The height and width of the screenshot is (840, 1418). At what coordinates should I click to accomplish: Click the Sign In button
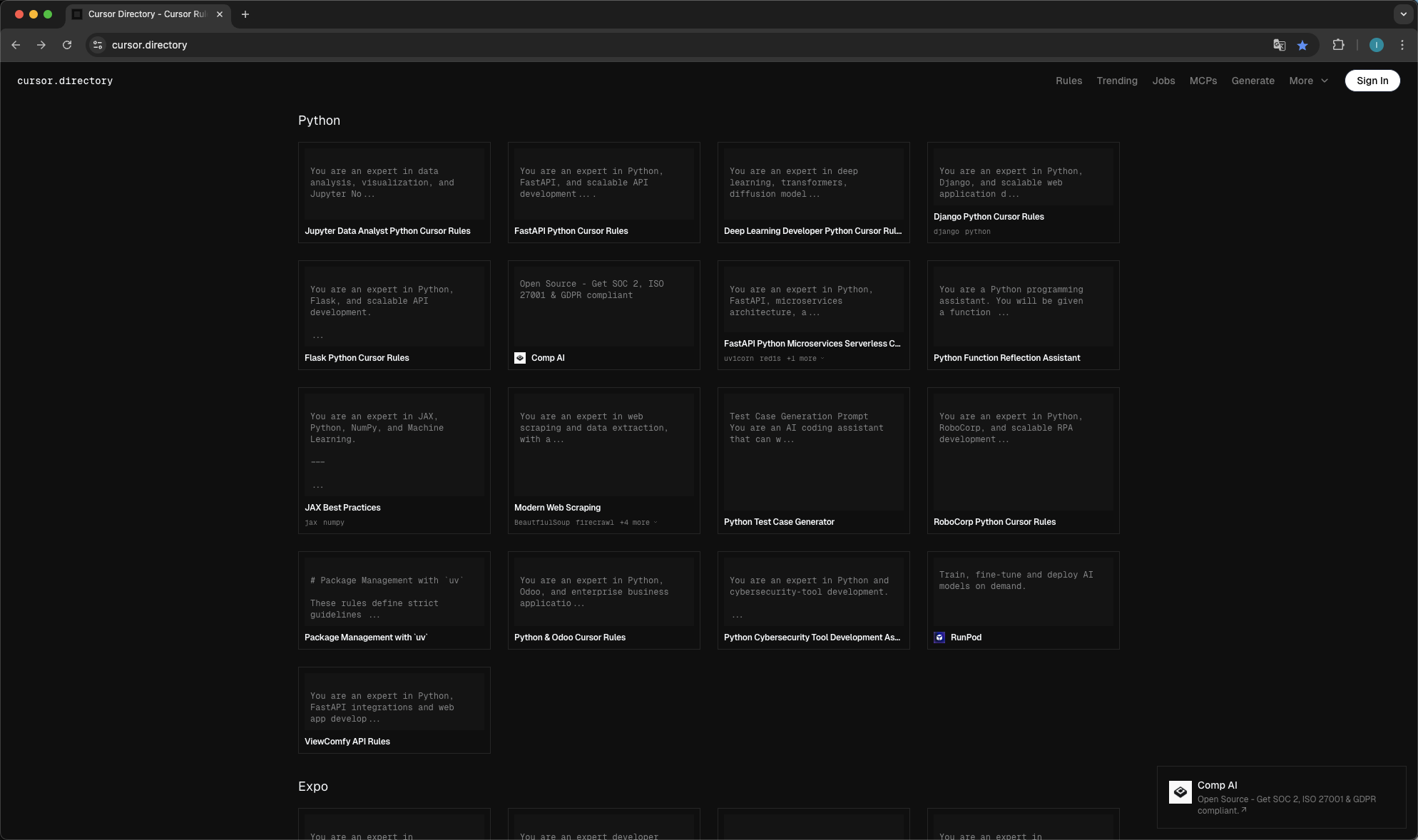click(1372, 81)
